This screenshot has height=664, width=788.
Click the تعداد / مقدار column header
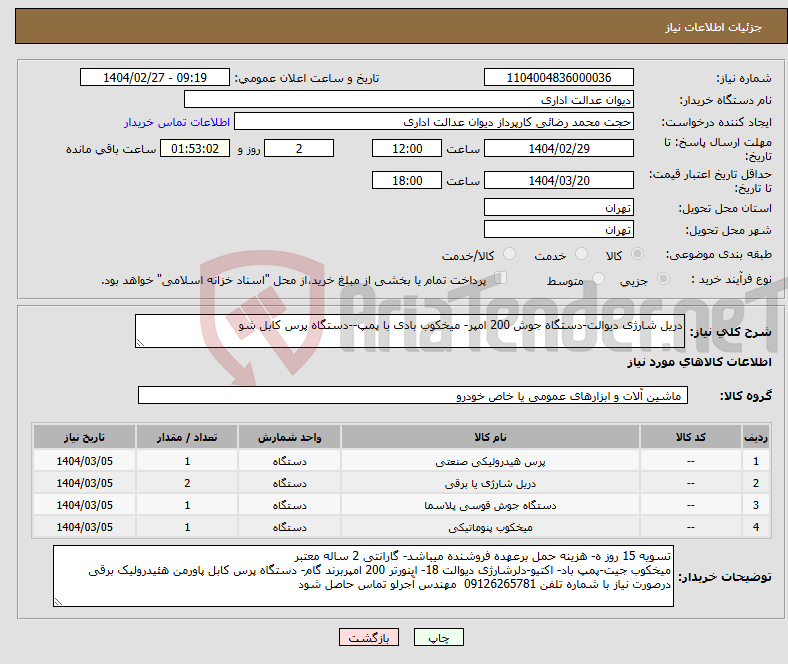click(x=187, y=437)
